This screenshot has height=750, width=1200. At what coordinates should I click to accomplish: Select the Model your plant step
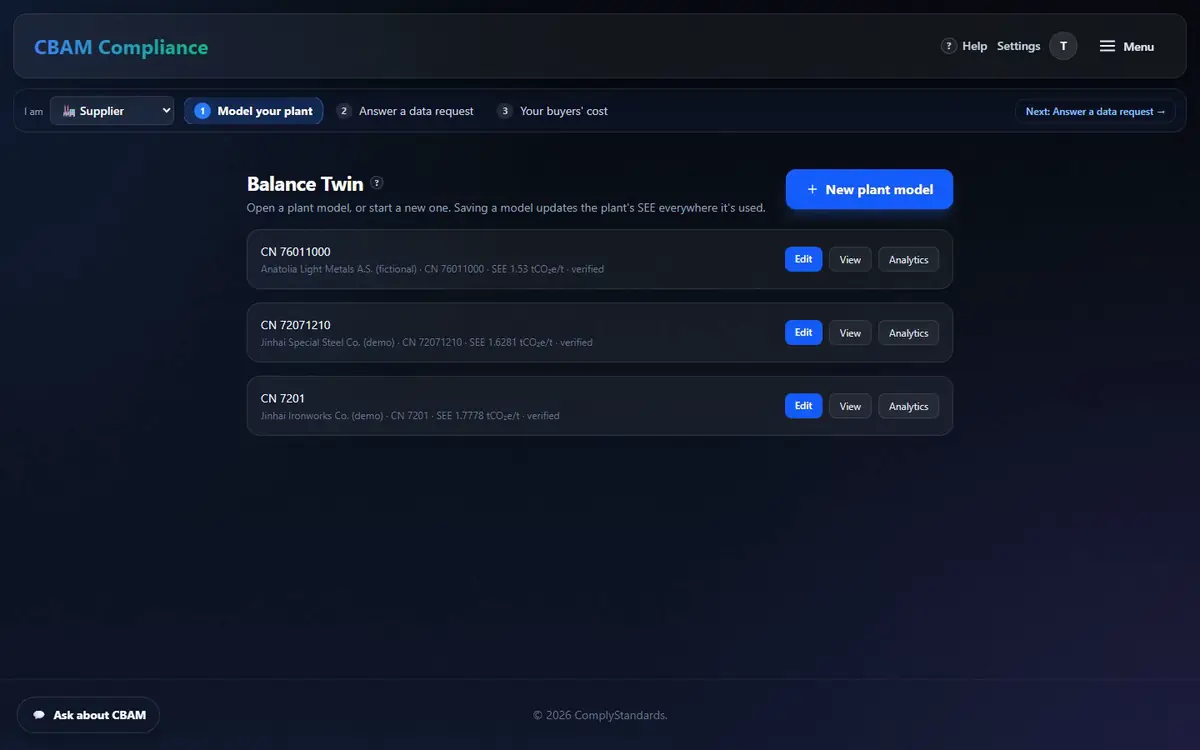[254, 111]
